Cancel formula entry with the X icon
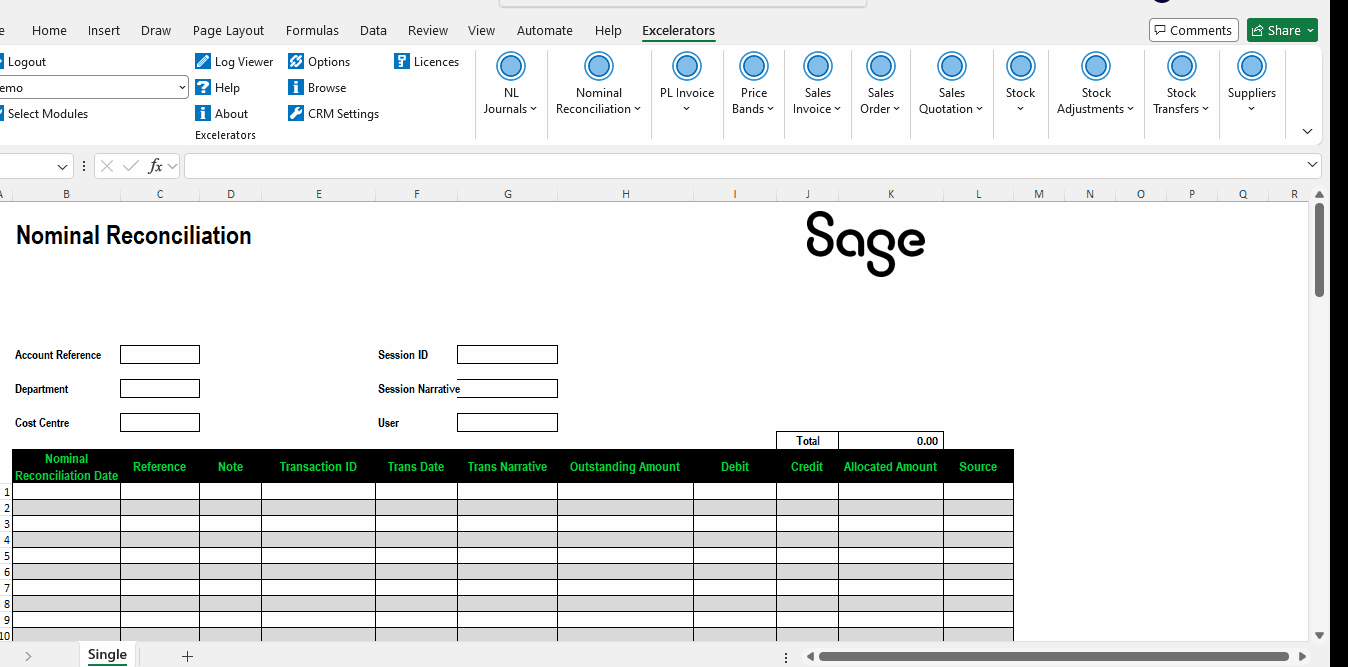1348x667 pixels. coord(107,166)
